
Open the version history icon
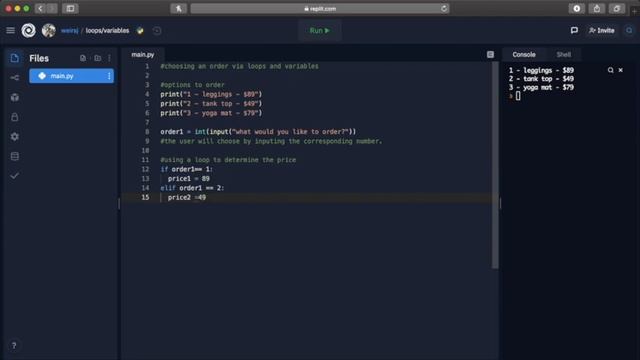(157, 31)
